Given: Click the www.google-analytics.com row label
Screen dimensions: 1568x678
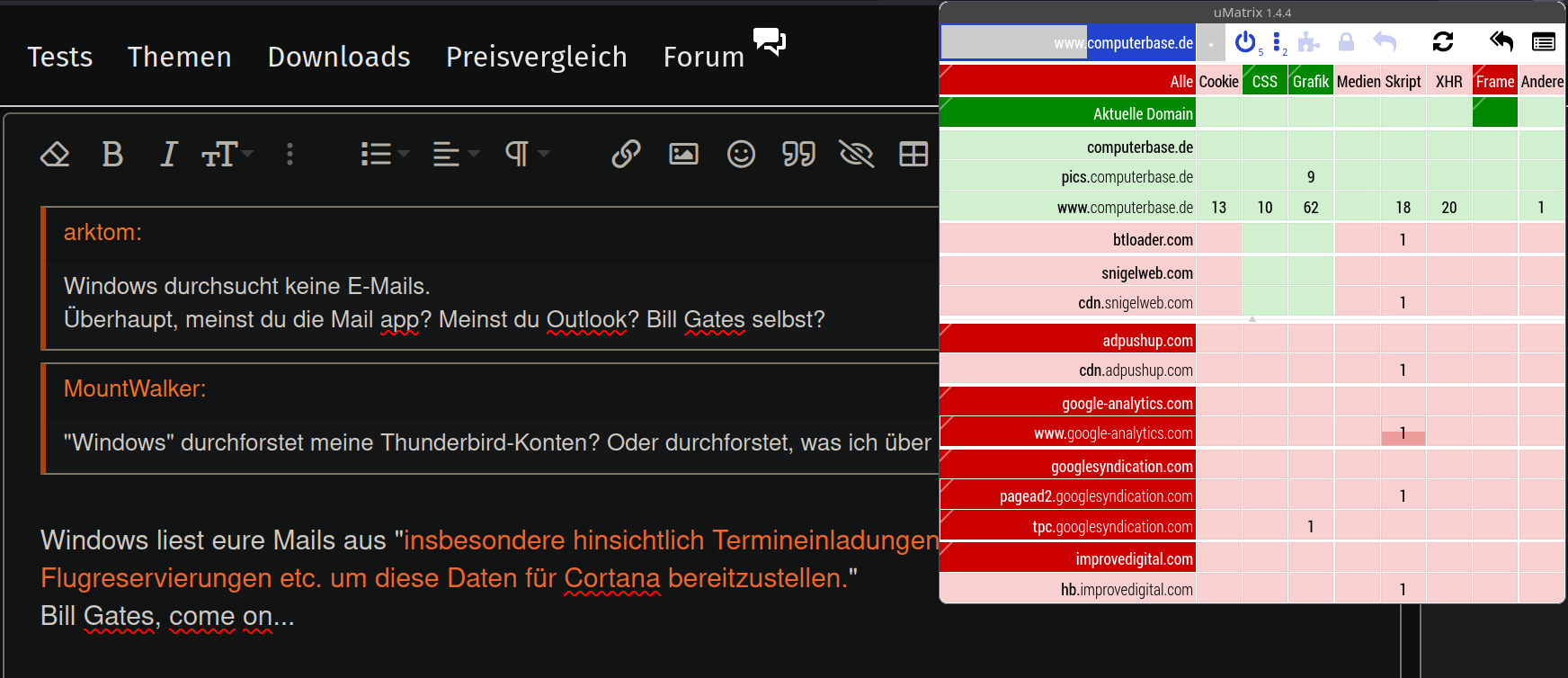Looking at the screenshot, I should [x=1067, y=433].
